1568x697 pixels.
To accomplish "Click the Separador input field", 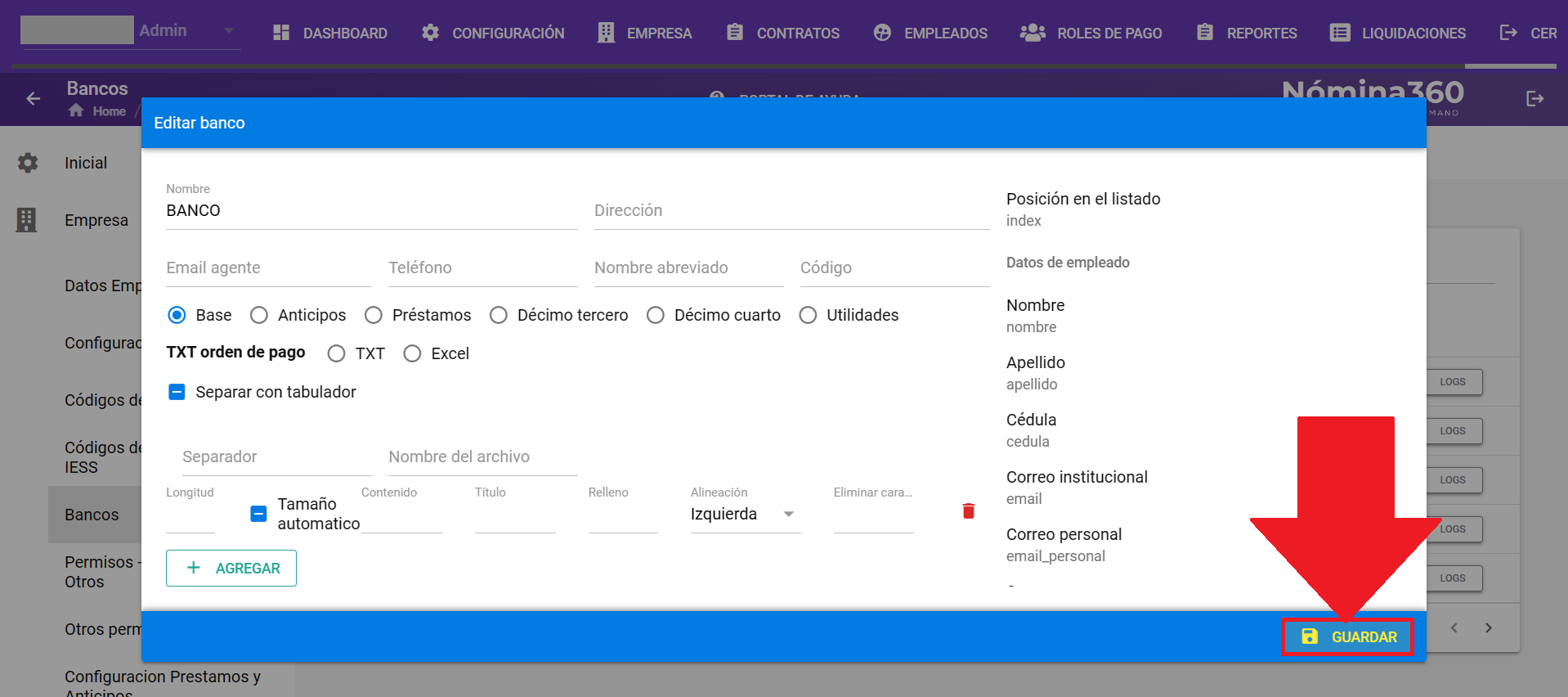I will [277, 456].
